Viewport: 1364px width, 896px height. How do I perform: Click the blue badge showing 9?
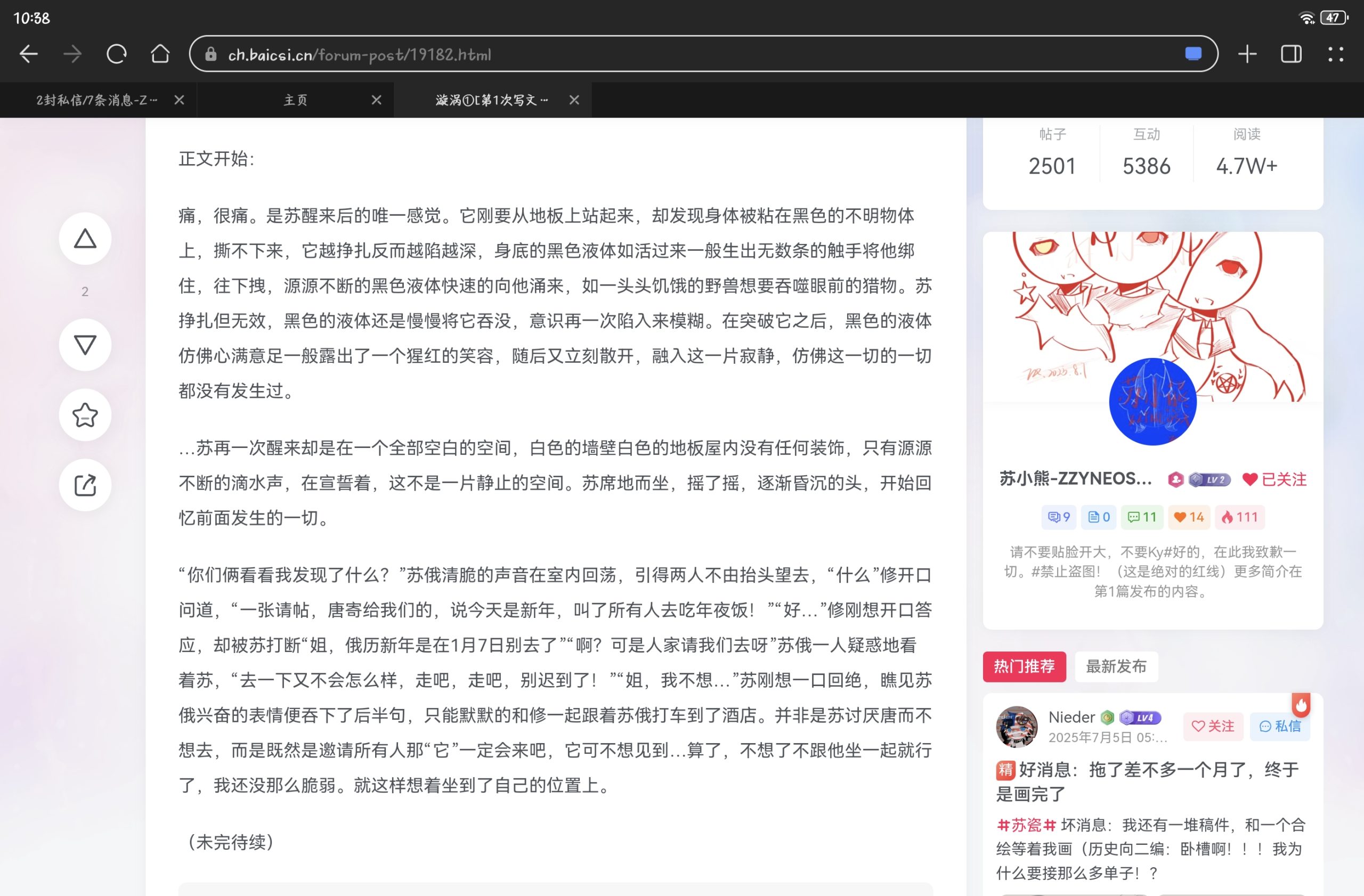click(x=1059, y=517)
